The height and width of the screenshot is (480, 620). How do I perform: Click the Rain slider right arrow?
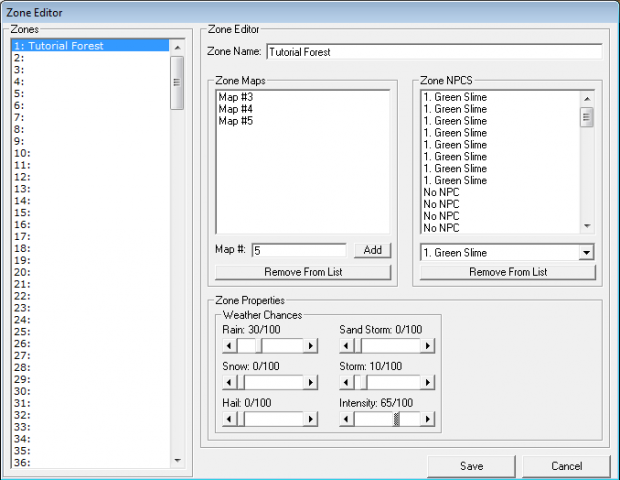[x=311, y=346]
